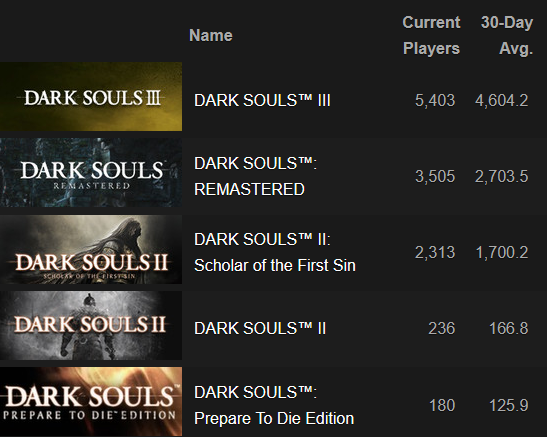
Task: Open DARK SOULS™: Prepare To Die Edition link
Action: 274,405
